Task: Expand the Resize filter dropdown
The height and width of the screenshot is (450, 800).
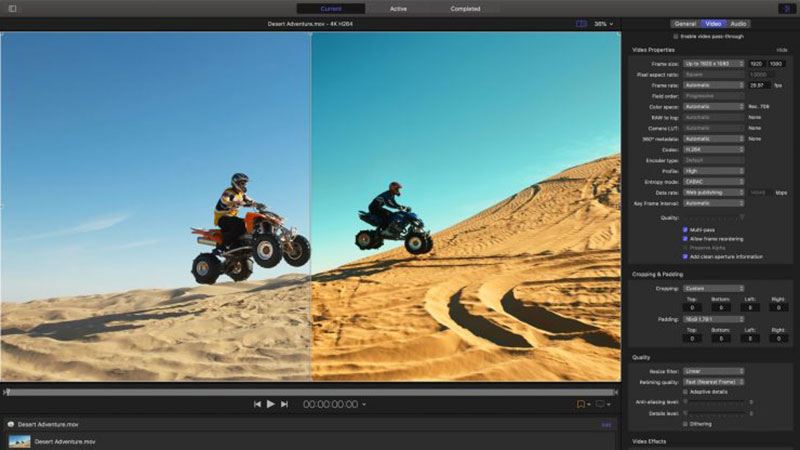Action: [713, 370]
